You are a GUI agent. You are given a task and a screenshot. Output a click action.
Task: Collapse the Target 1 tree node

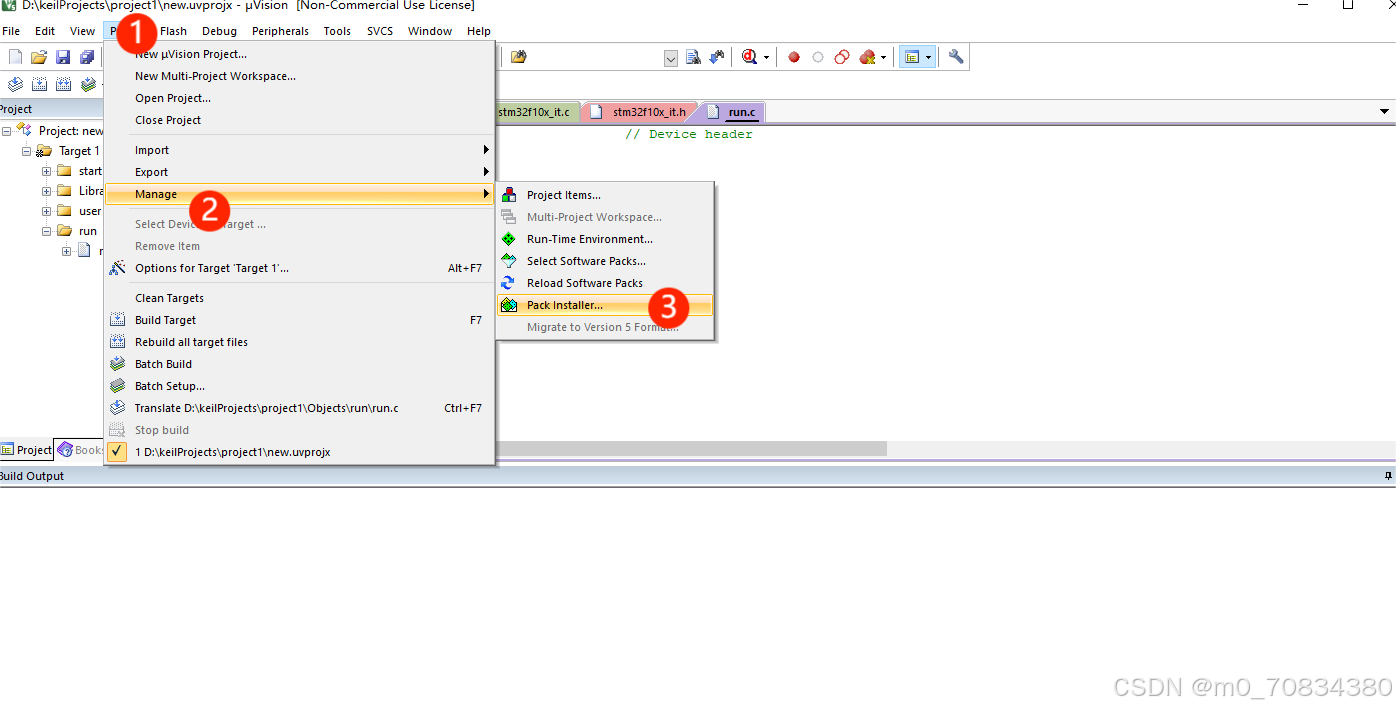coord(27,151)
